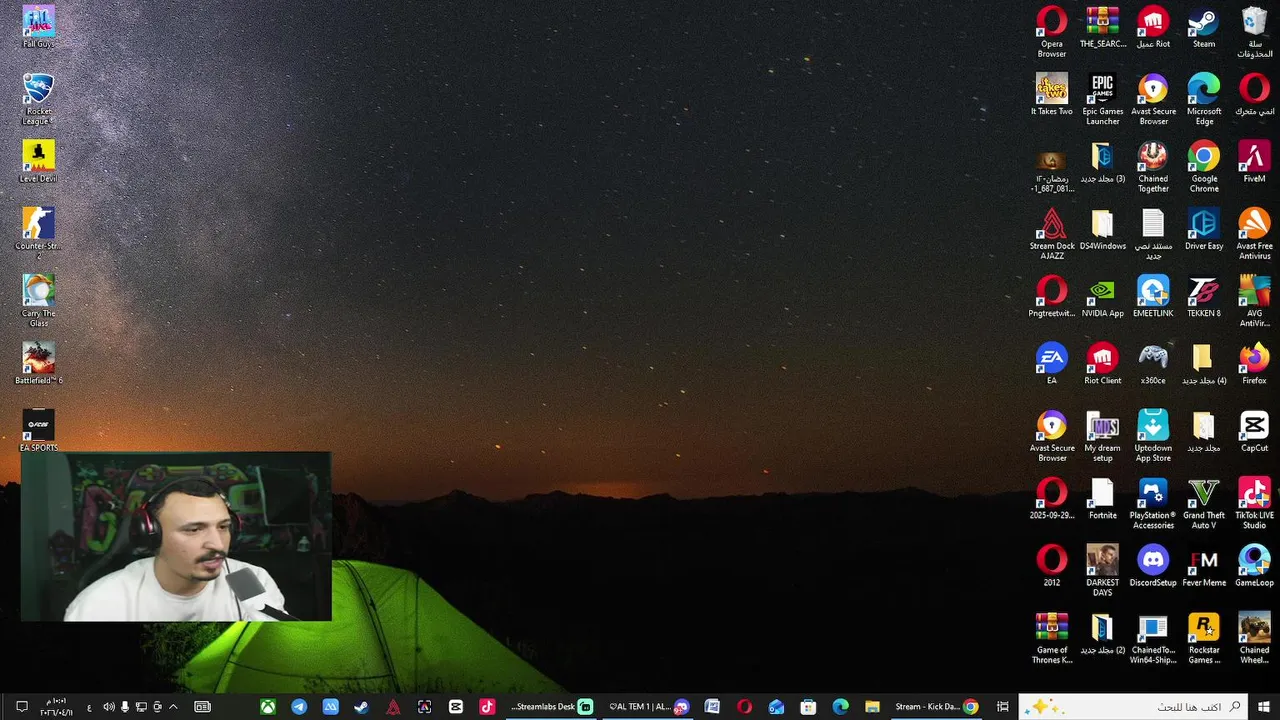Viewport: 1280px width, 720px height.
Task: Launch Google Chrome from the desktop
Action: pos(1204,166)
